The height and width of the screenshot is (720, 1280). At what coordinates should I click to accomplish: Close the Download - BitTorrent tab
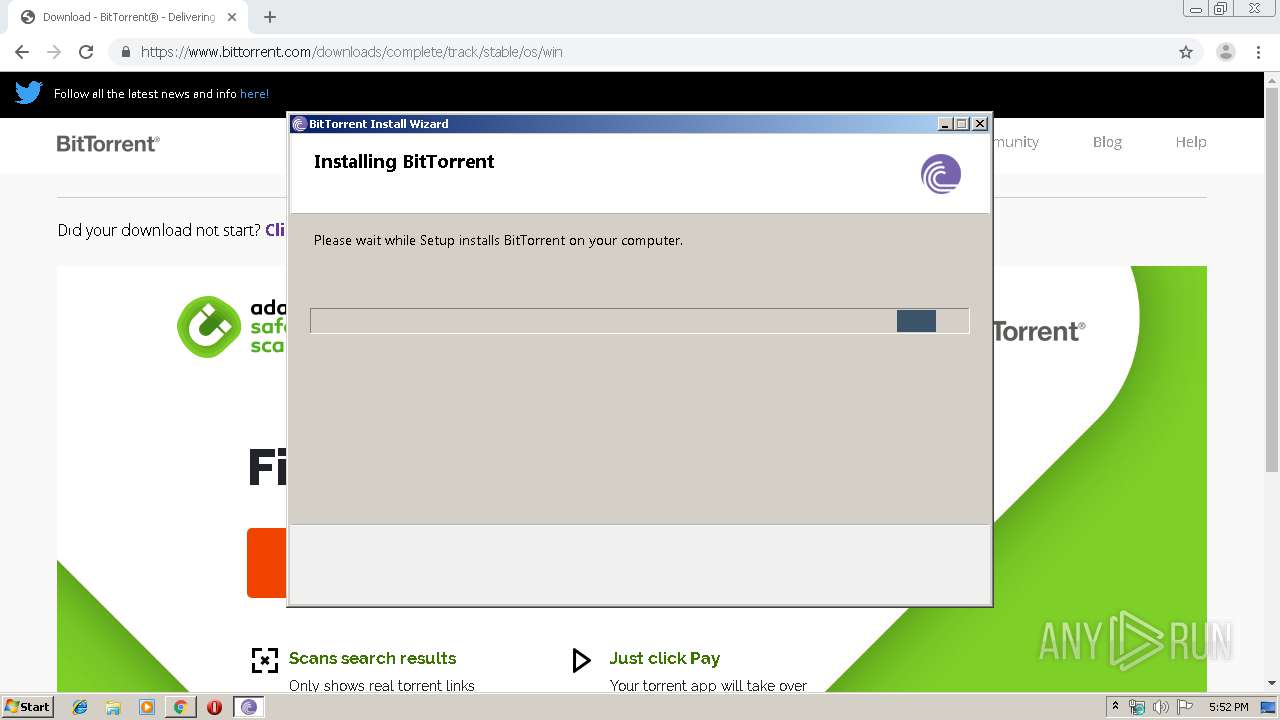coord(232,17)
